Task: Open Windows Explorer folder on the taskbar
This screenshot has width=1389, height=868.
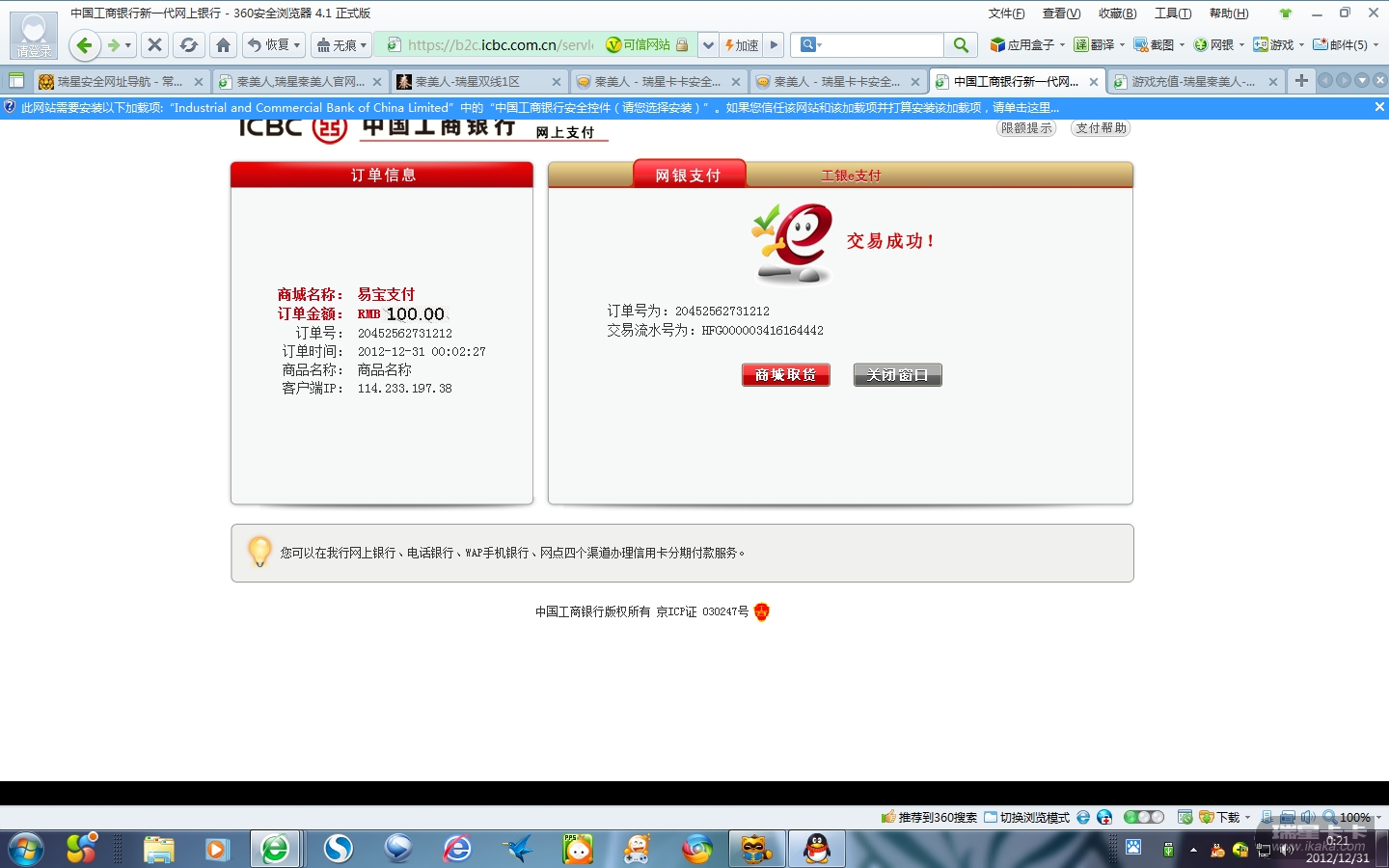Action: pyautogui.click(x=158, y=850)
